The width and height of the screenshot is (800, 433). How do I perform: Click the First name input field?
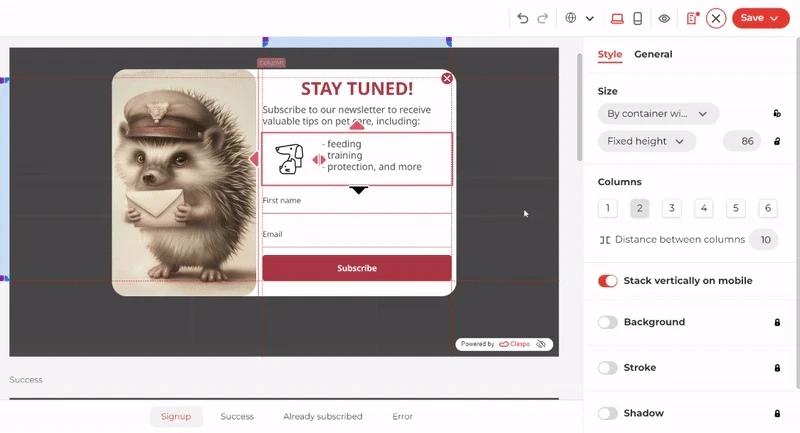tap(357, 200)
